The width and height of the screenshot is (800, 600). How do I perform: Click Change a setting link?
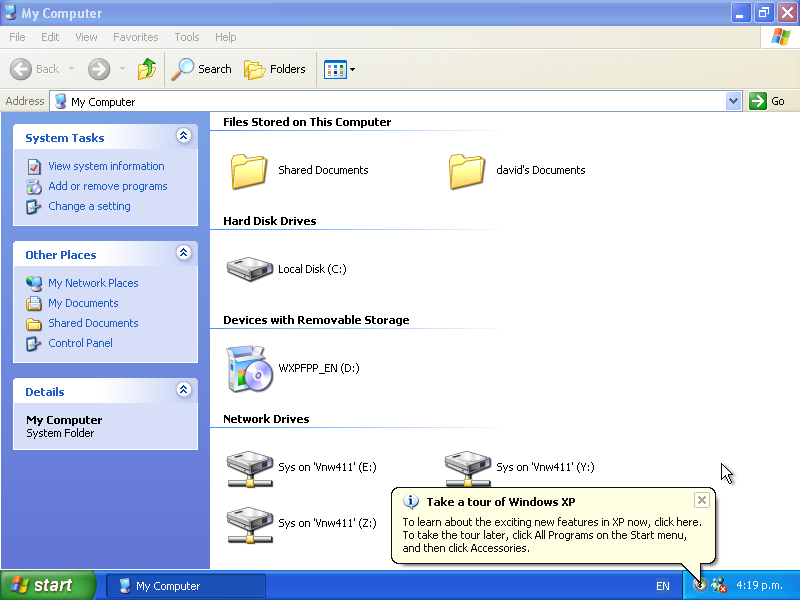tap(89, 206)
